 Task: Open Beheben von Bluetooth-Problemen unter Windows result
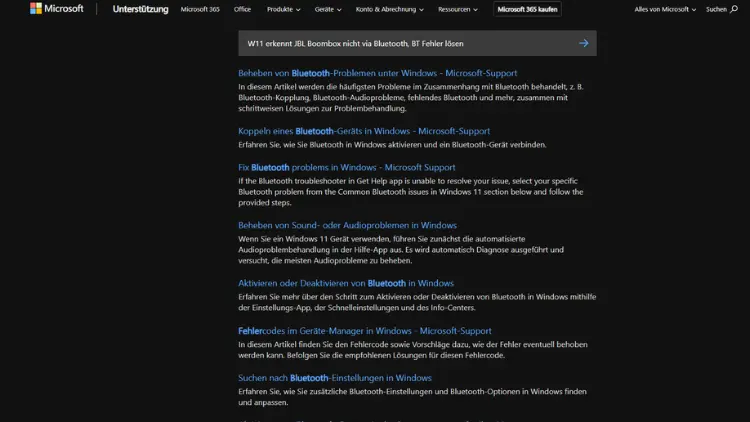tap(377, 73)
